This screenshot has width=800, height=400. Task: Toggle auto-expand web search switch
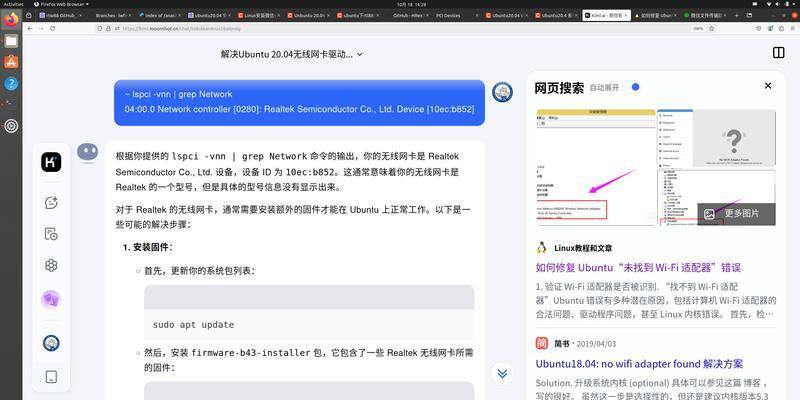pyautogui.click(x=633, y=87)
